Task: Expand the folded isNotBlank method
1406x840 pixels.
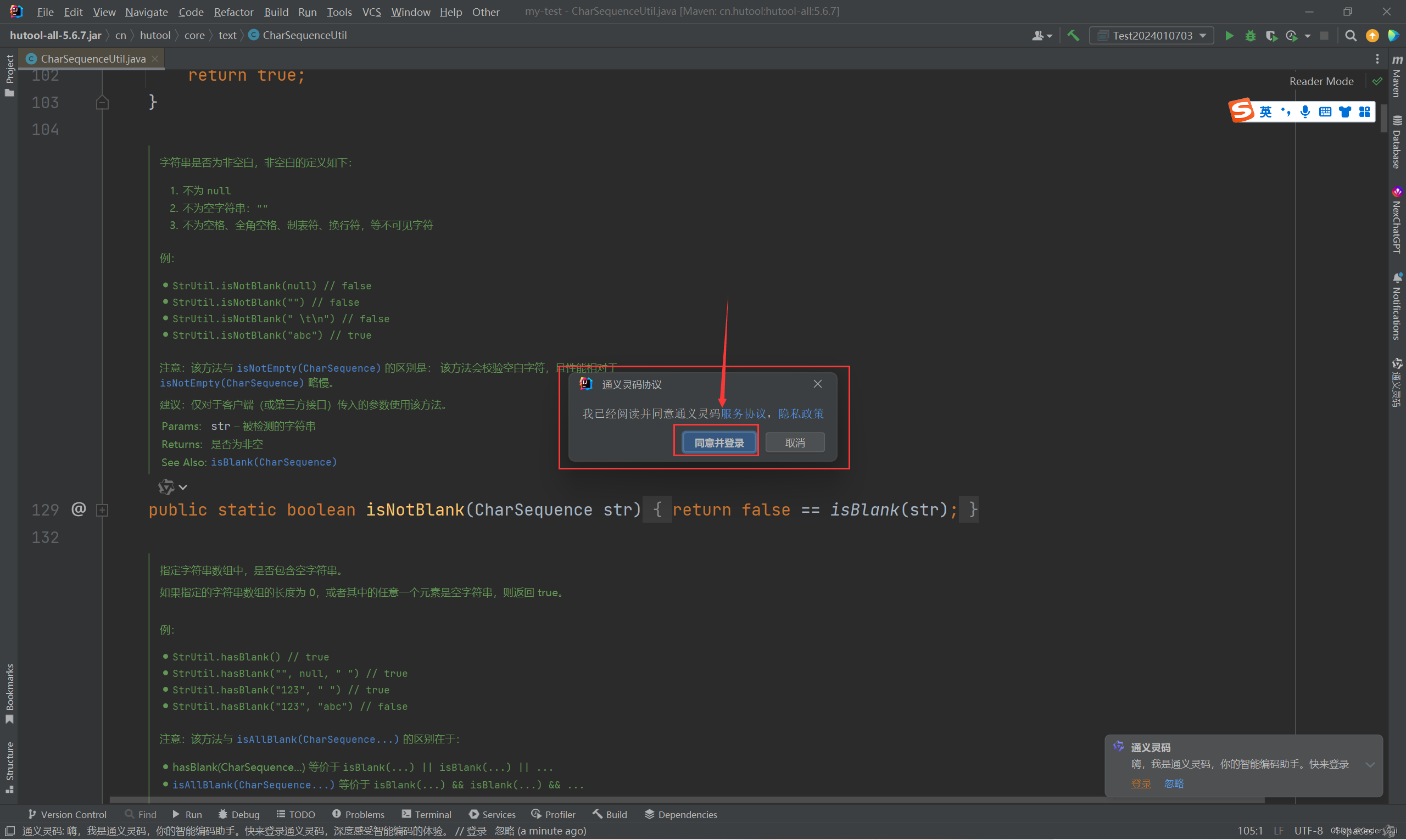Action: point(102,511)
